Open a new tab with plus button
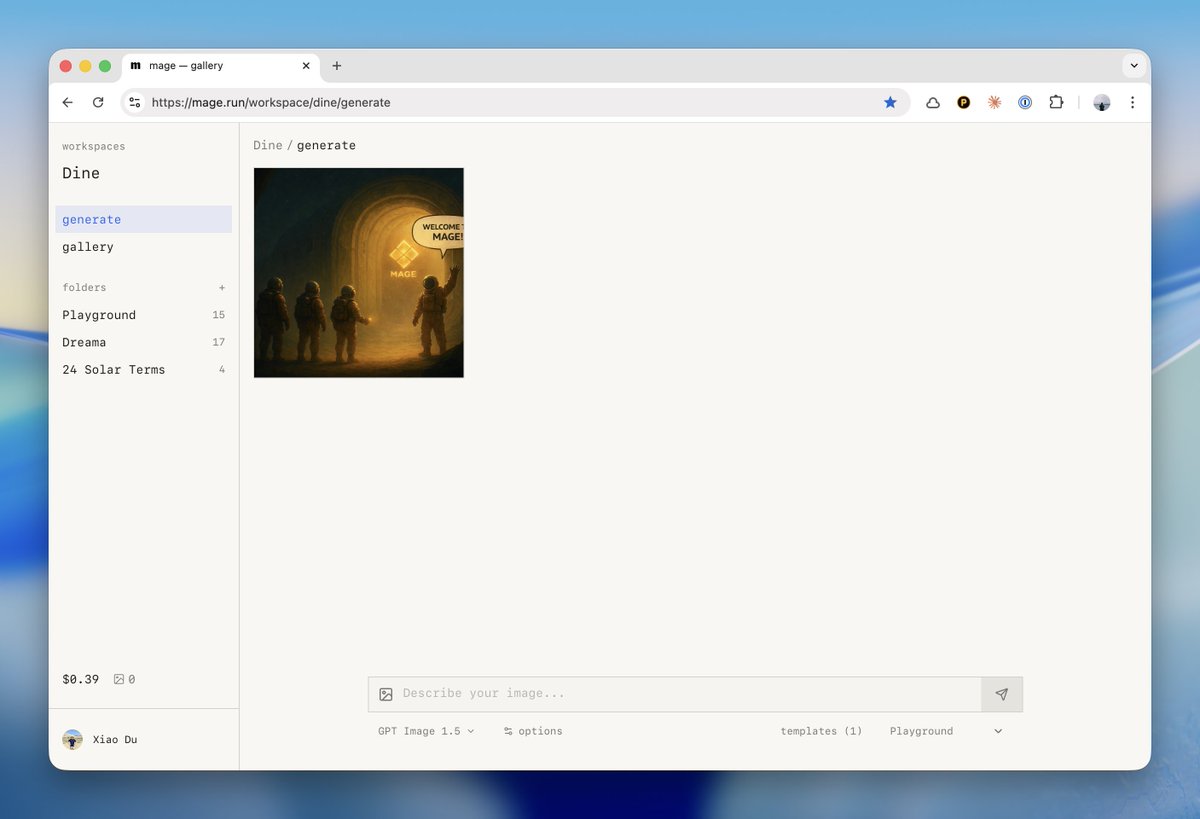The width and height of the screenshot is (1200, 819). pos(337,66)
